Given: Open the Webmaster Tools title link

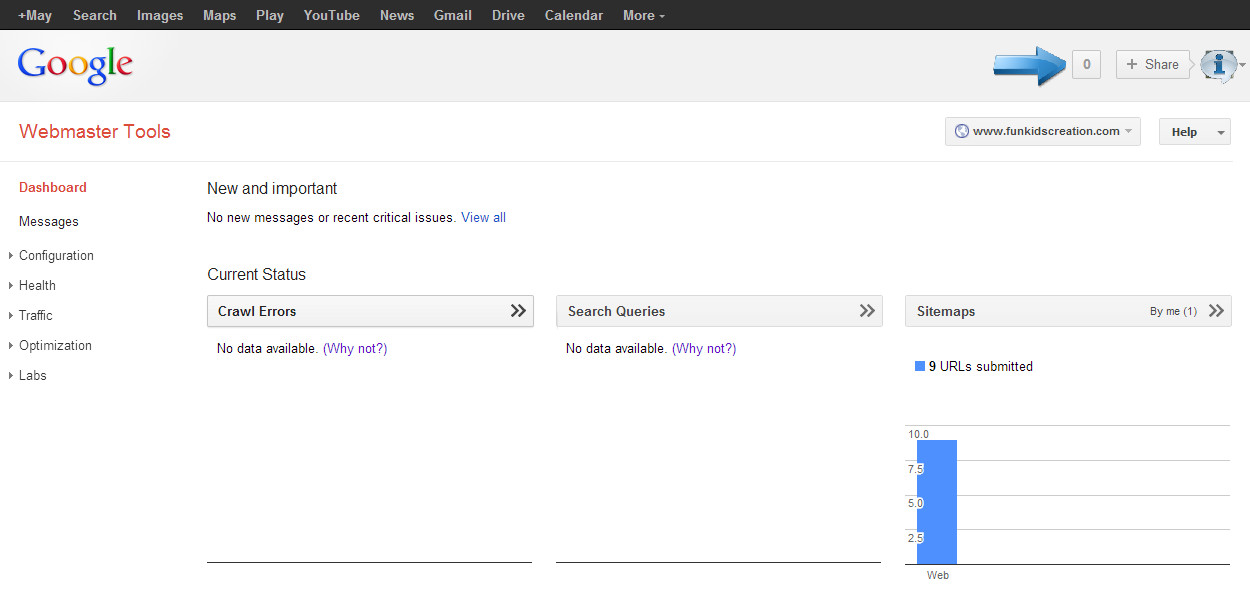Looking at the screenshot, I should click(95, 131).
